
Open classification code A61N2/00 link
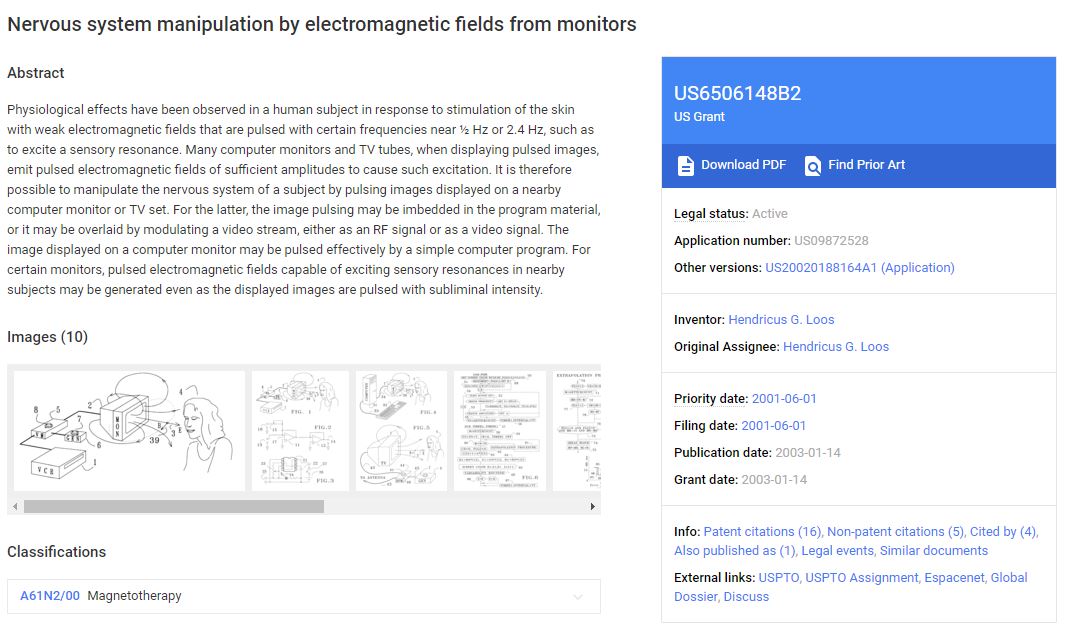tap(49, 596)
